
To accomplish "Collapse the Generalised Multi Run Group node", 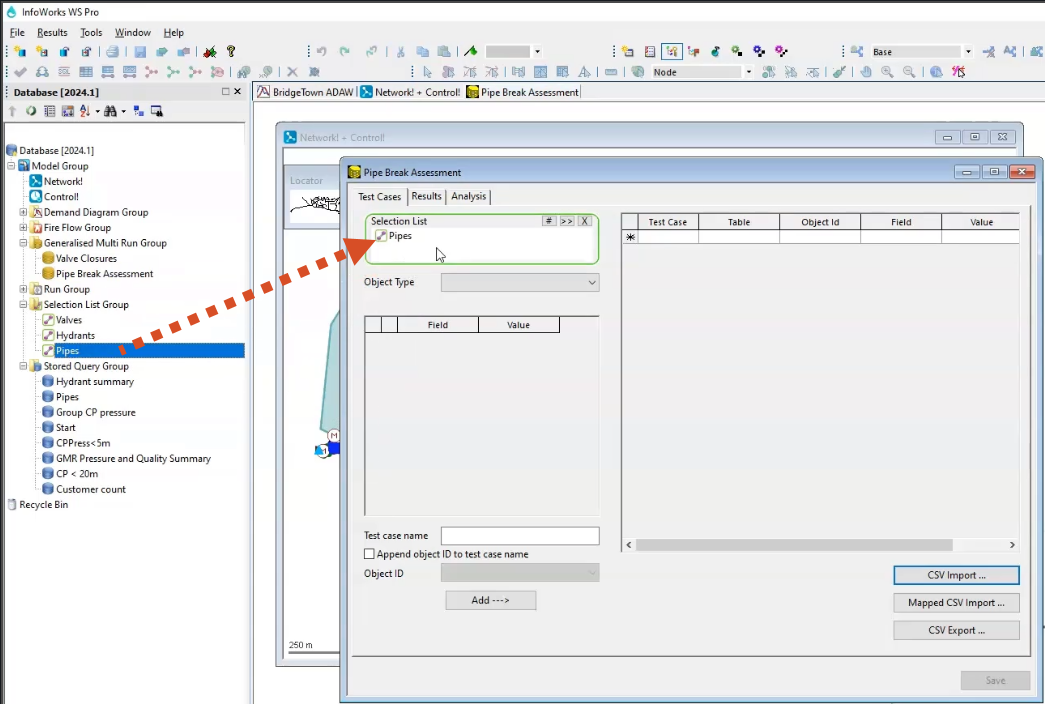I will (23, 243).
